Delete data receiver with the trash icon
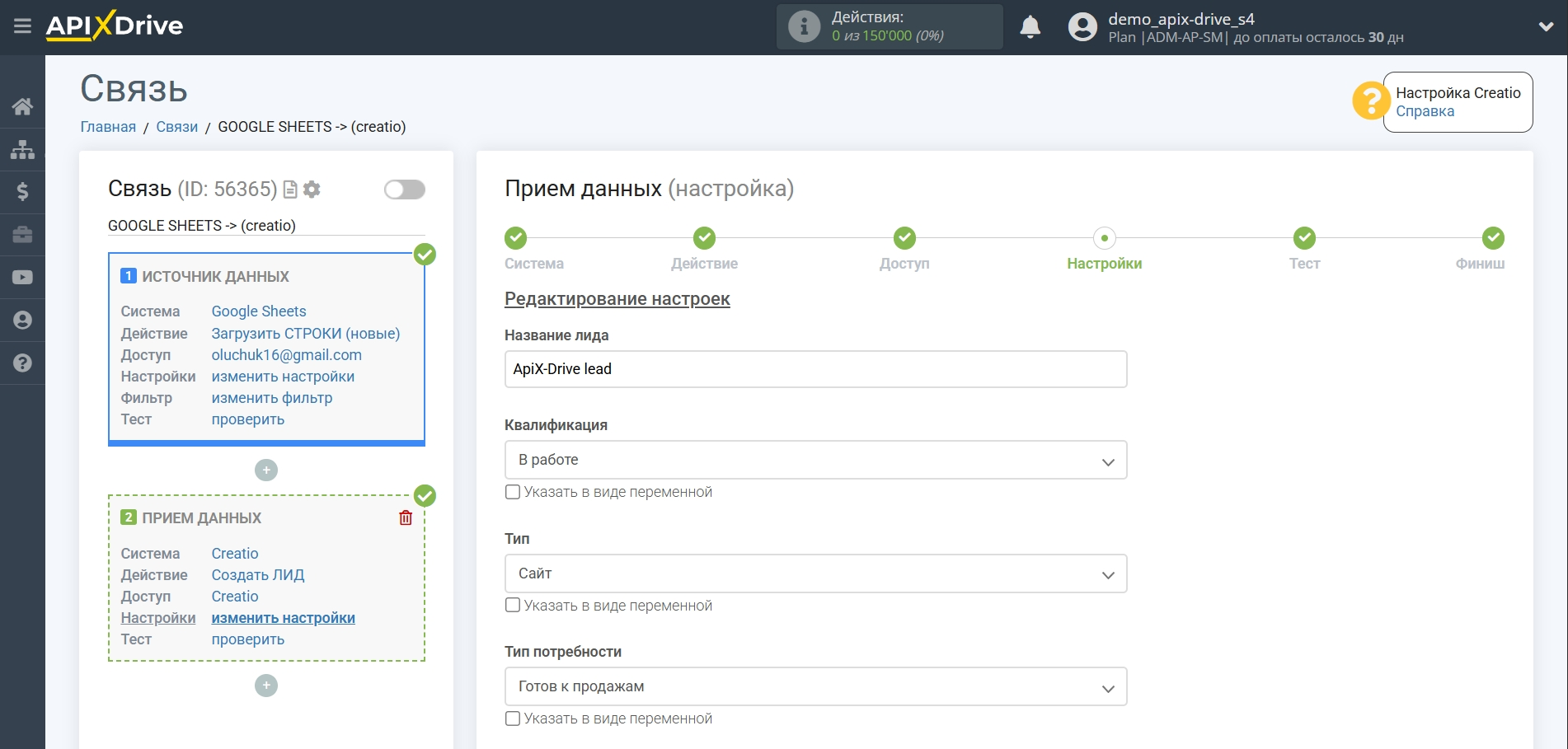 click(406, 517)
